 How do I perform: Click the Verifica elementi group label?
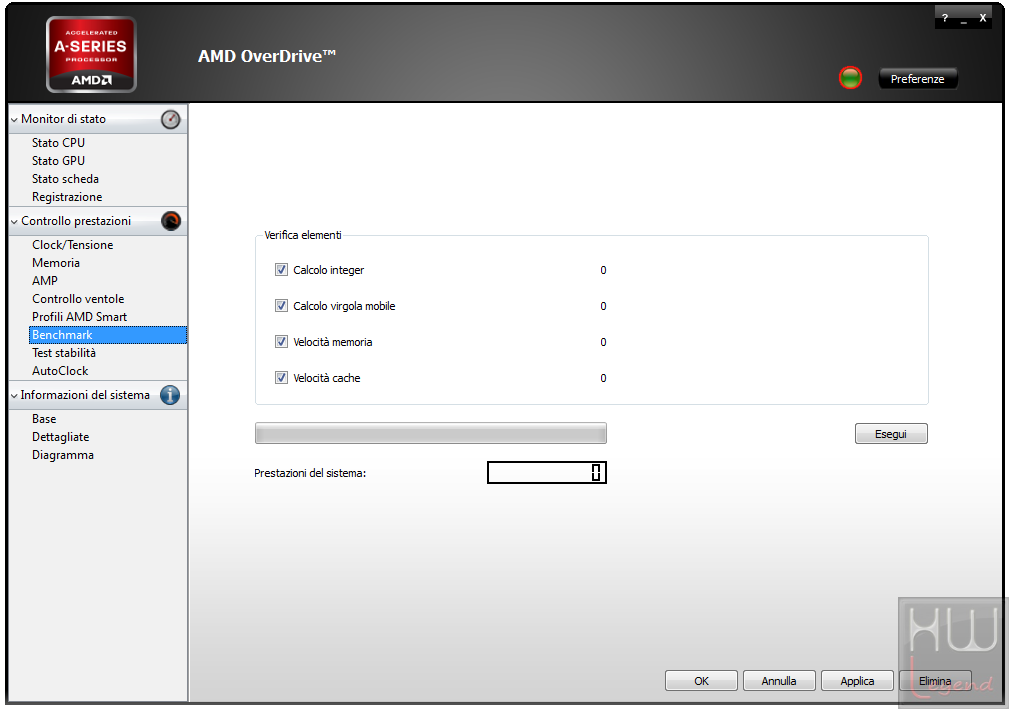tap(302, 235)
